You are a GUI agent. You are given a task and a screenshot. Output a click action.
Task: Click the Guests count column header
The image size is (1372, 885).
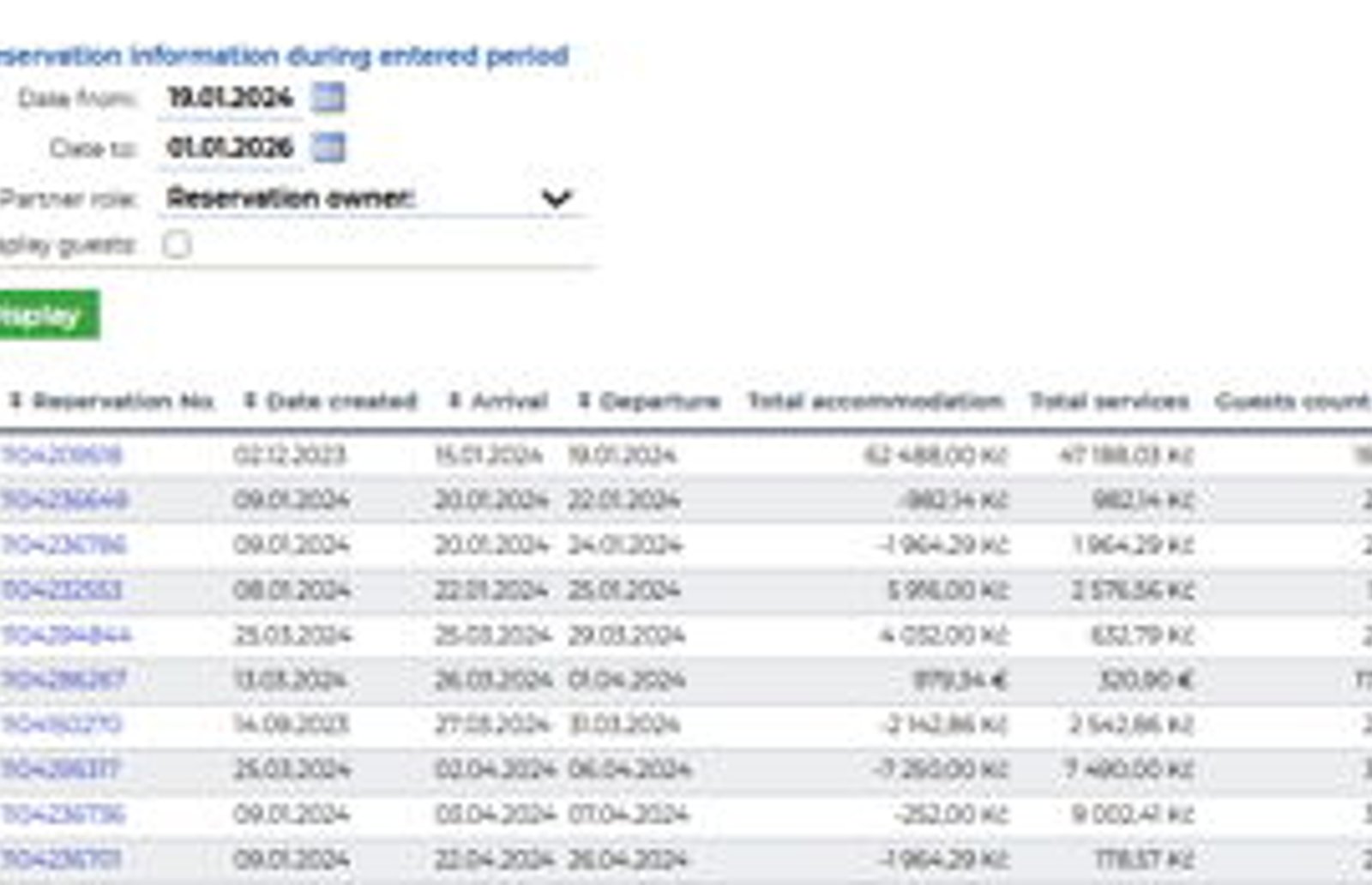tap(1294, 400)
